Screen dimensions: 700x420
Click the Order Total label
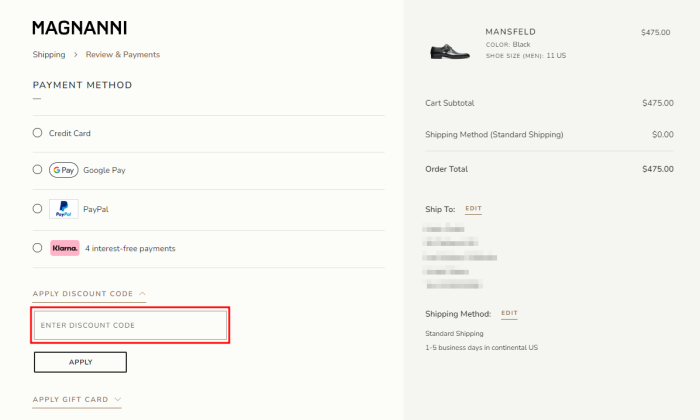pos(446,169)
